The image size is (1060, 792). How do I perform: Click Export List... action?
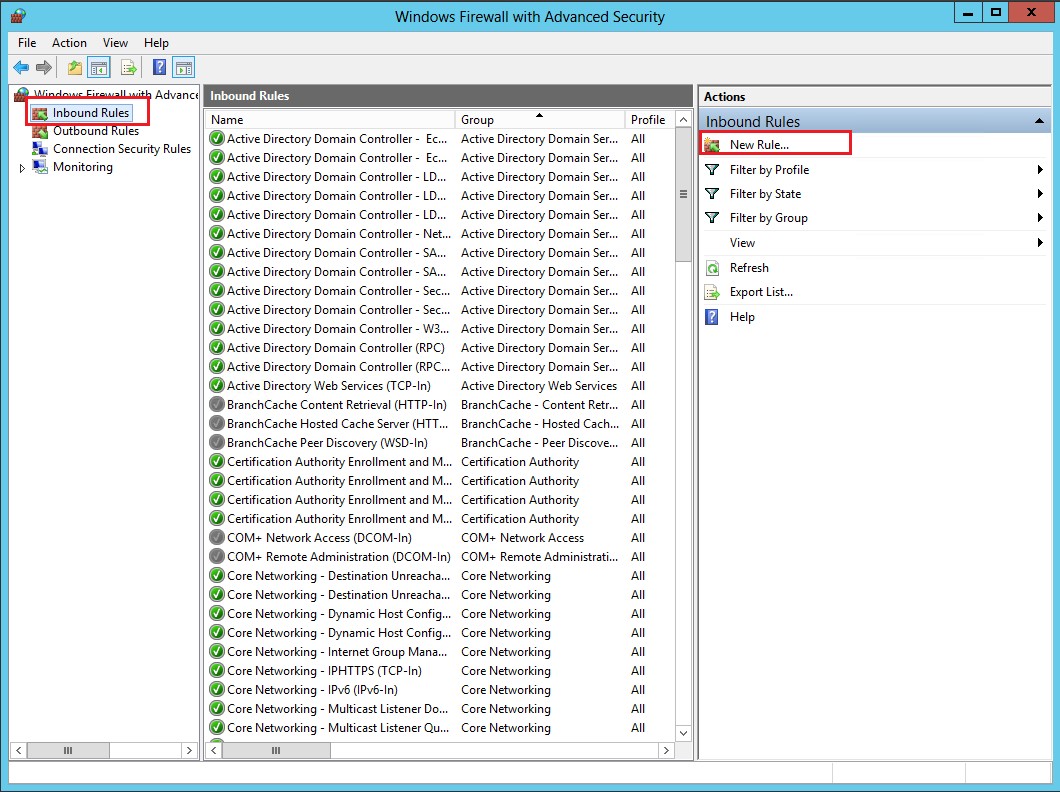pos(761,292)
